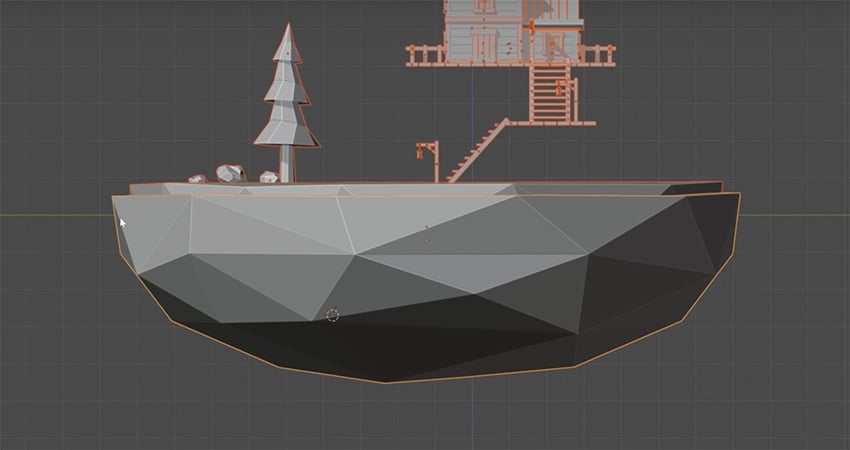Select the pine tree object
Screen dimensions: 850x450
pos(287,103)
